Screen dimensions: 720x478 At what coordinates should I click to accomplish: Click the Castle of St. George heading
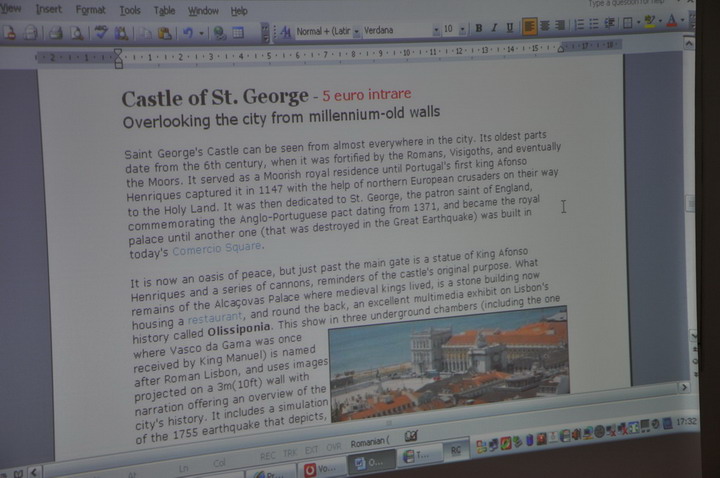coord(214,97)
